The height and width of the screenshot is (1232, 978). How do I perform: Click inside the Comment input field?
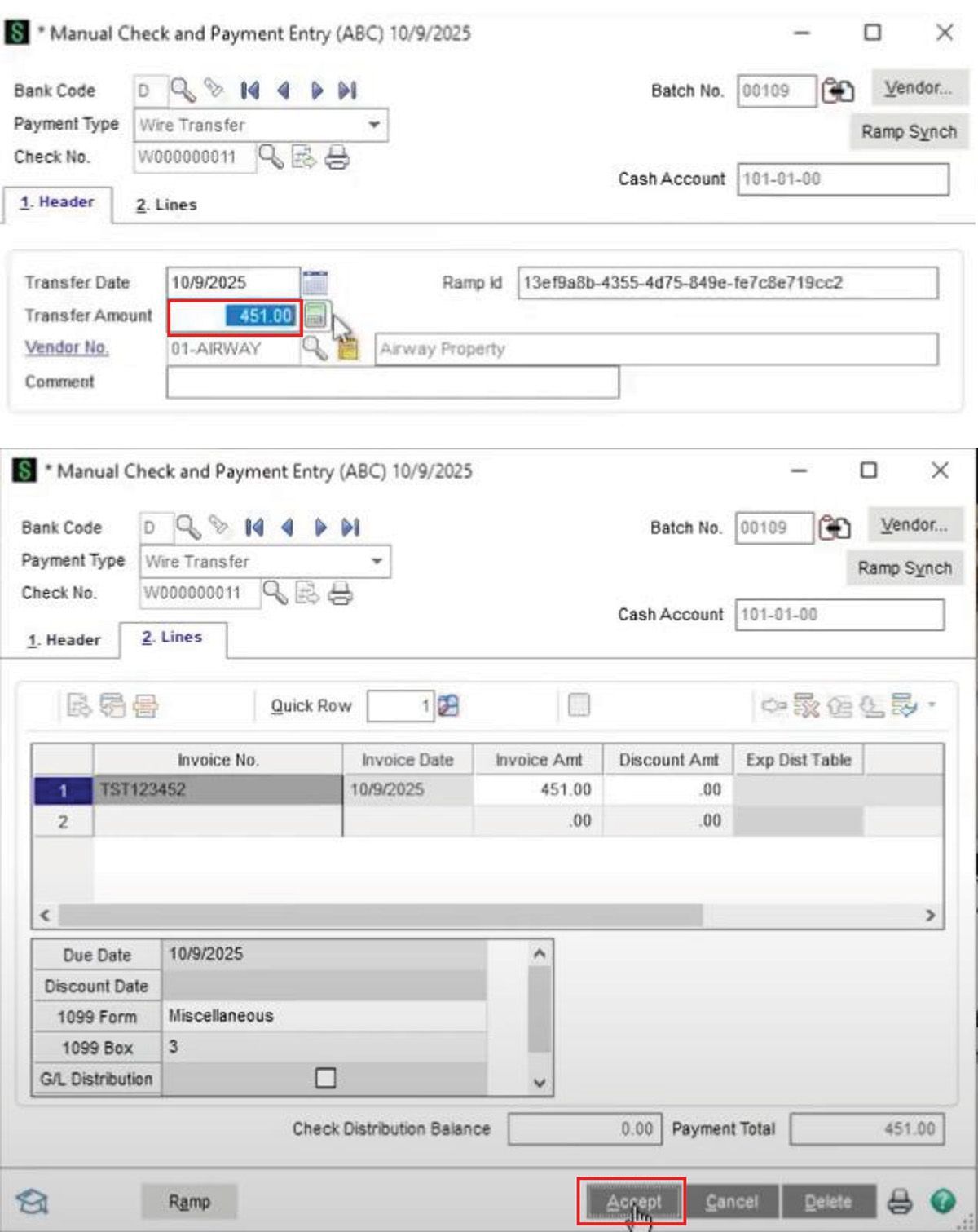[x=391, y=382]
